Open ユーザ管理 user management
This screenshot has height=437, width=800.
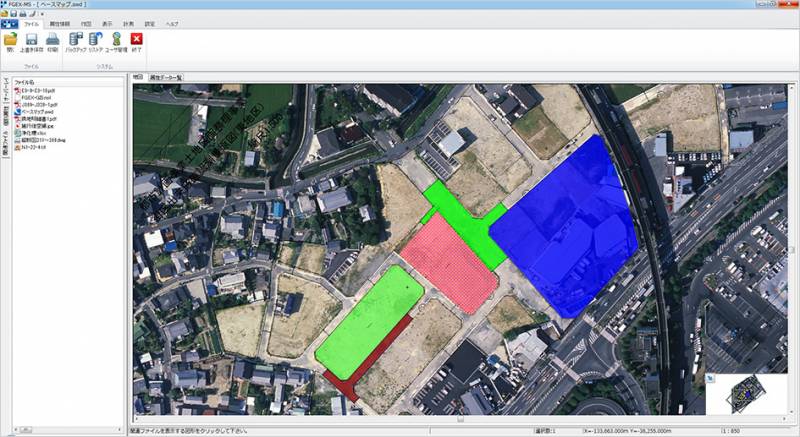point(117,41)
